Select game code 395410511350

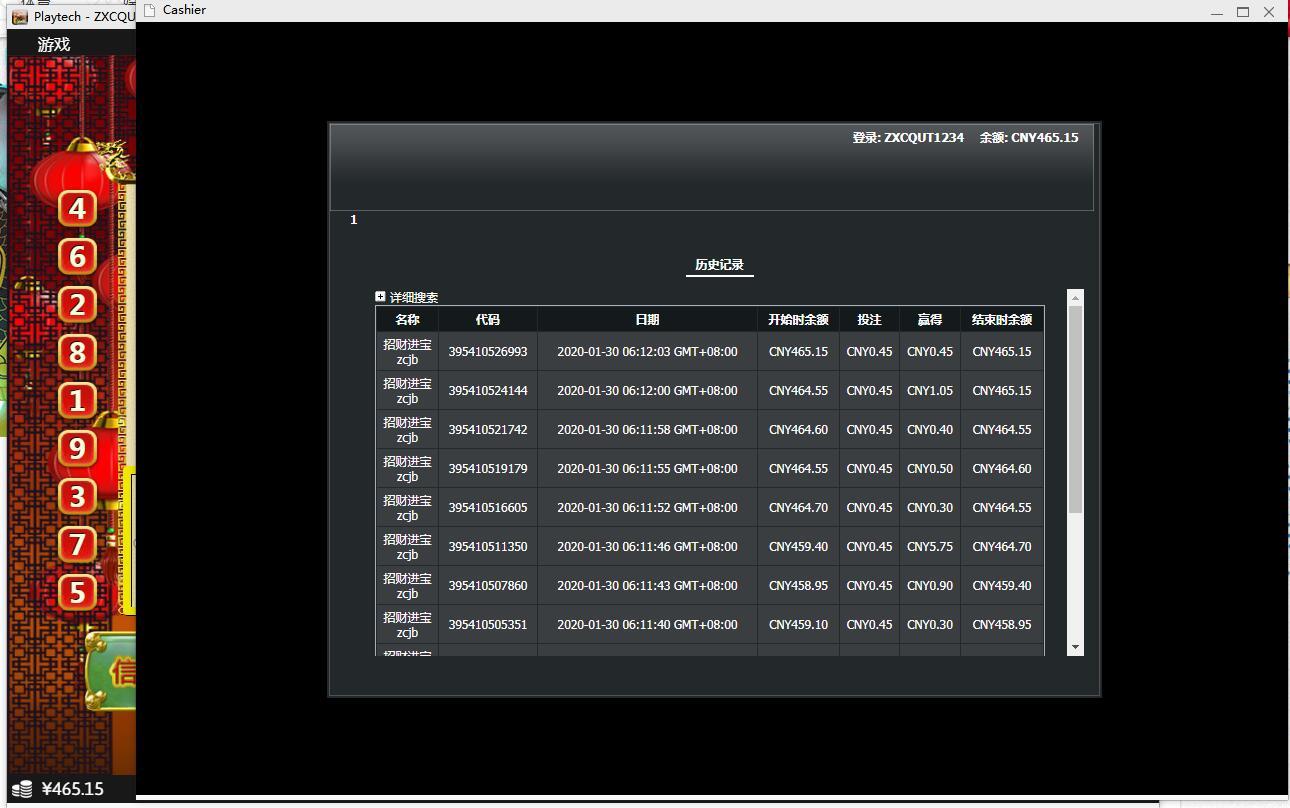[488, 547]
